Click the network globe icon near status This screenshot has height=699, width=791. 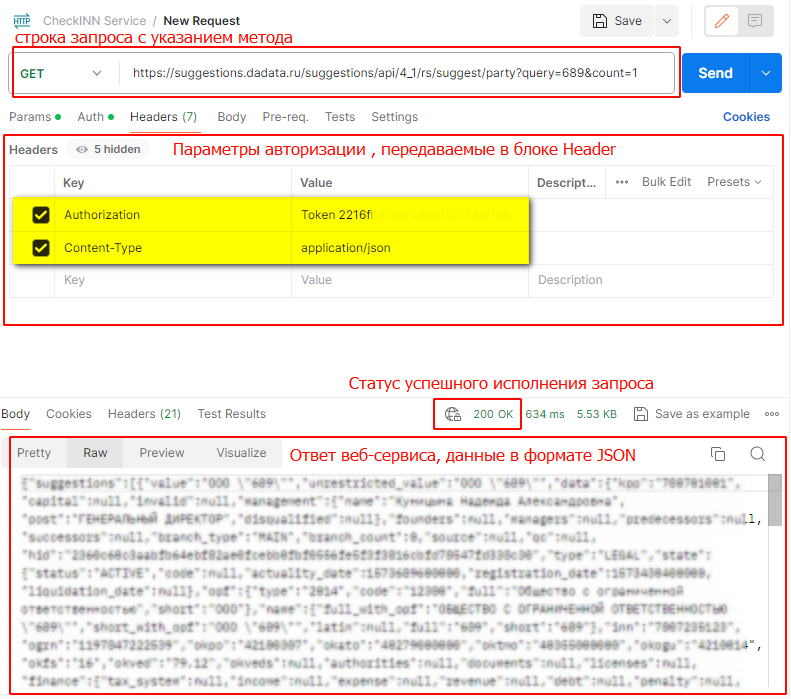(x=453, y=414)
